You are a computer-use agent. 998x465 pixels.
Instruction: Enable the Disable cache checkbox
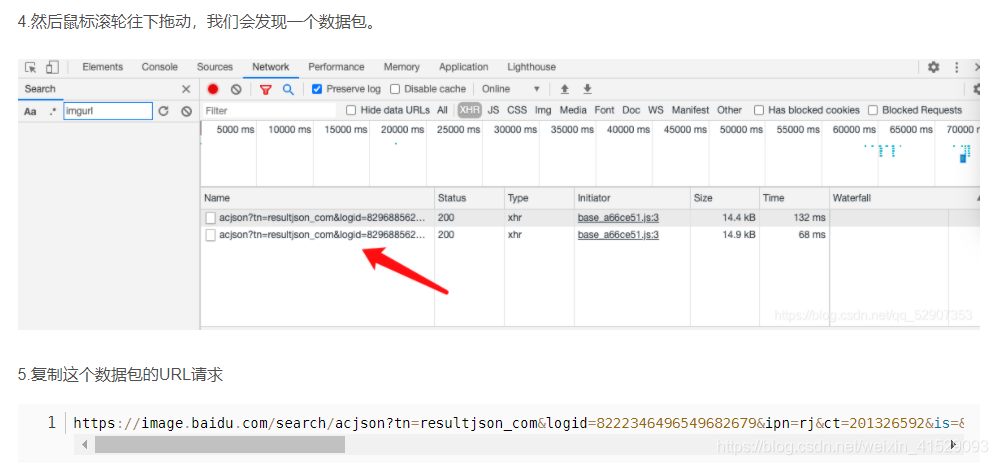395,89
